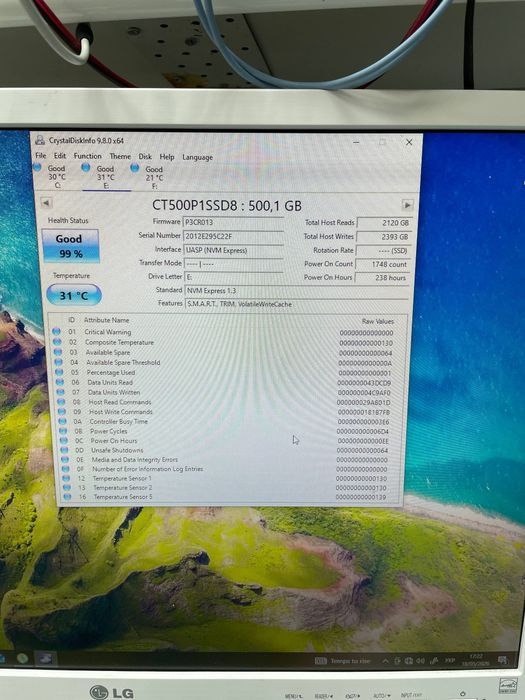Image resolution: width=525 pixels, height=700 pixels.
Task: Click status icon of Host Write Commands row
Action: coord(62,412)
